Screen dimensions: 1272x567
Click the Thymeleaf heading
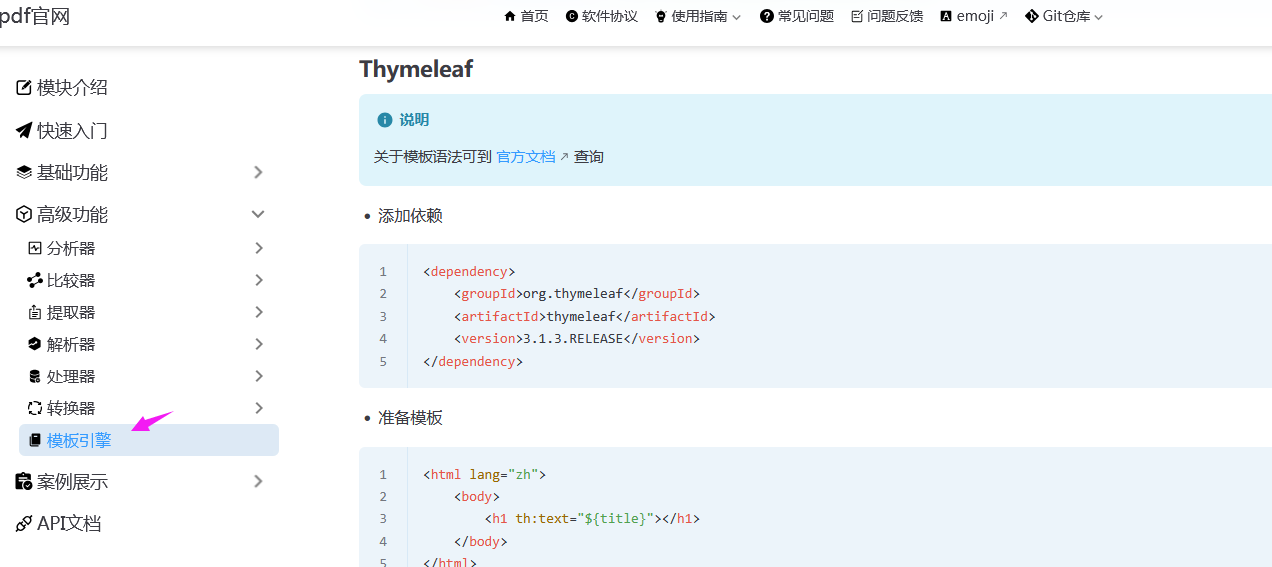click(x=416, y=69)
